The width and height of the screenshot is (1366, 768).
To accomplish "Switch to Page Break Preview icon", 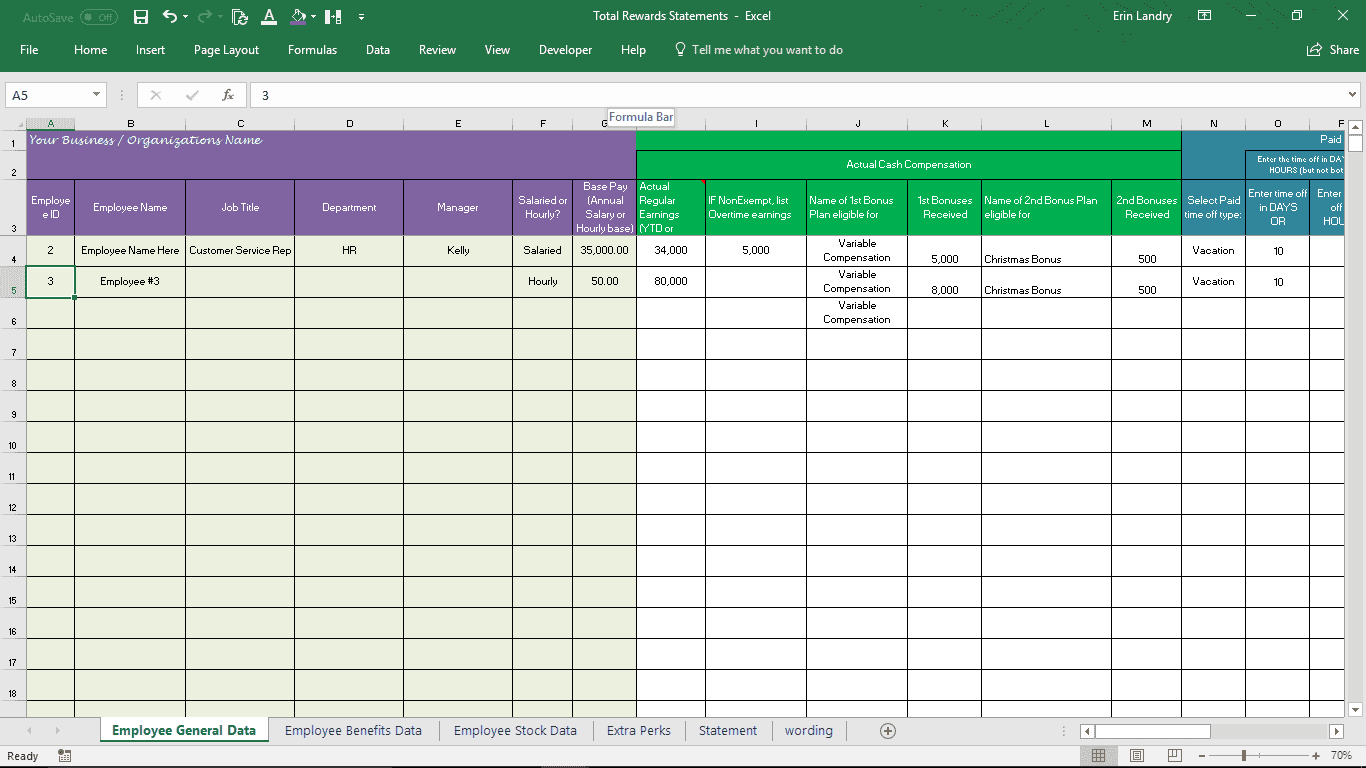I will coord(1175,756).
